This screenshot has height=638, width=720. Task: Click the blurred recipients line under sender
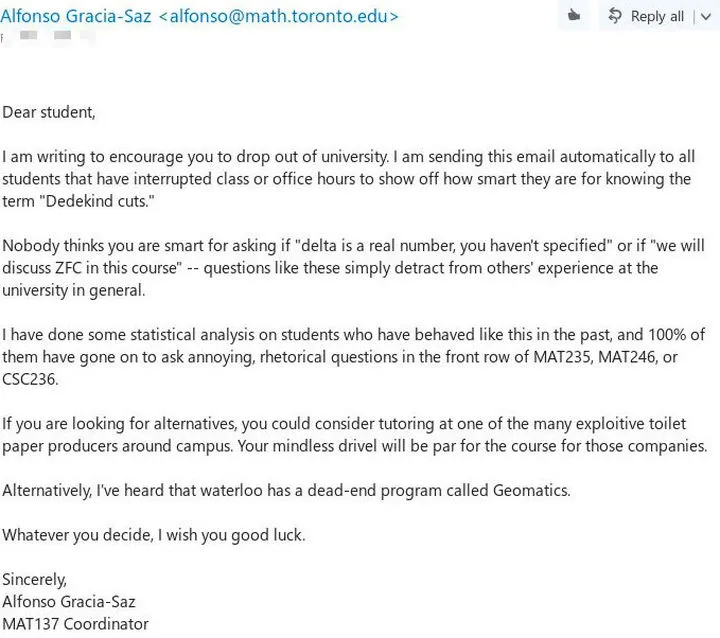pos(48,36)
